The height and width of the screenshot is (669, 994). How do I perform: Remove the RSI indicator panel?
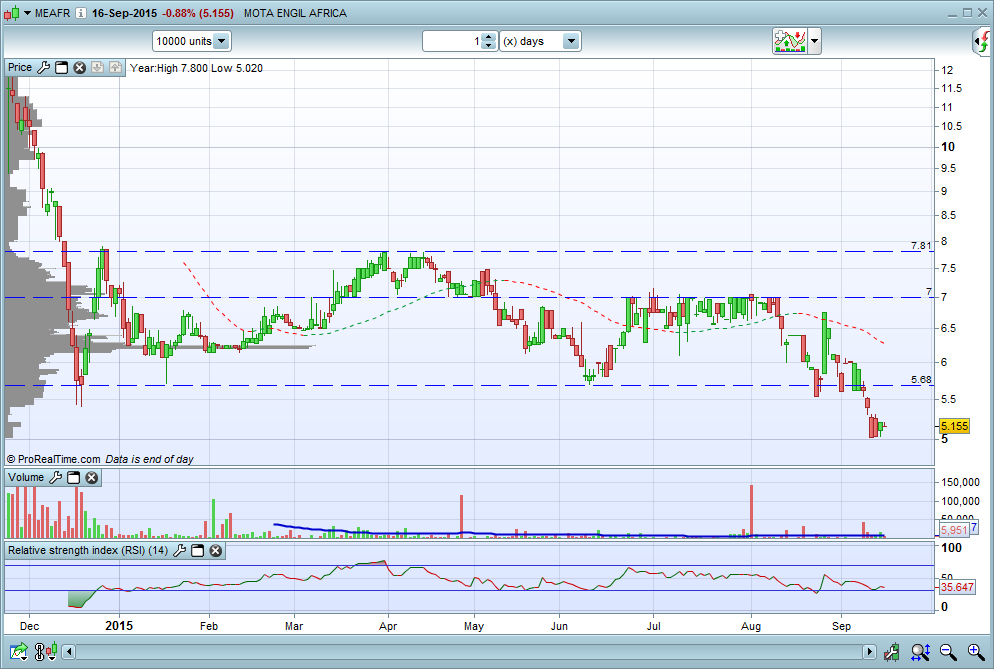(x=215, y=551)
